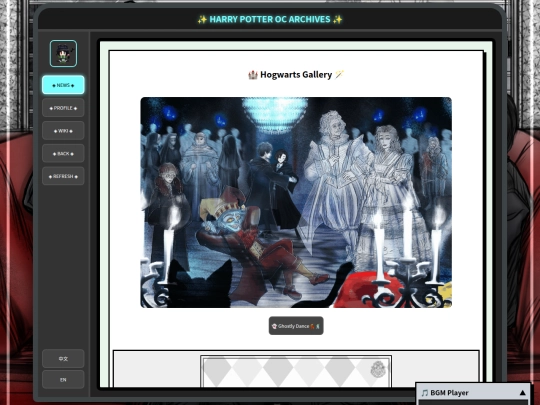Click the Hogwarts crest on the banner
This screenshot has width=540, height=405.
tap(378, 369)
